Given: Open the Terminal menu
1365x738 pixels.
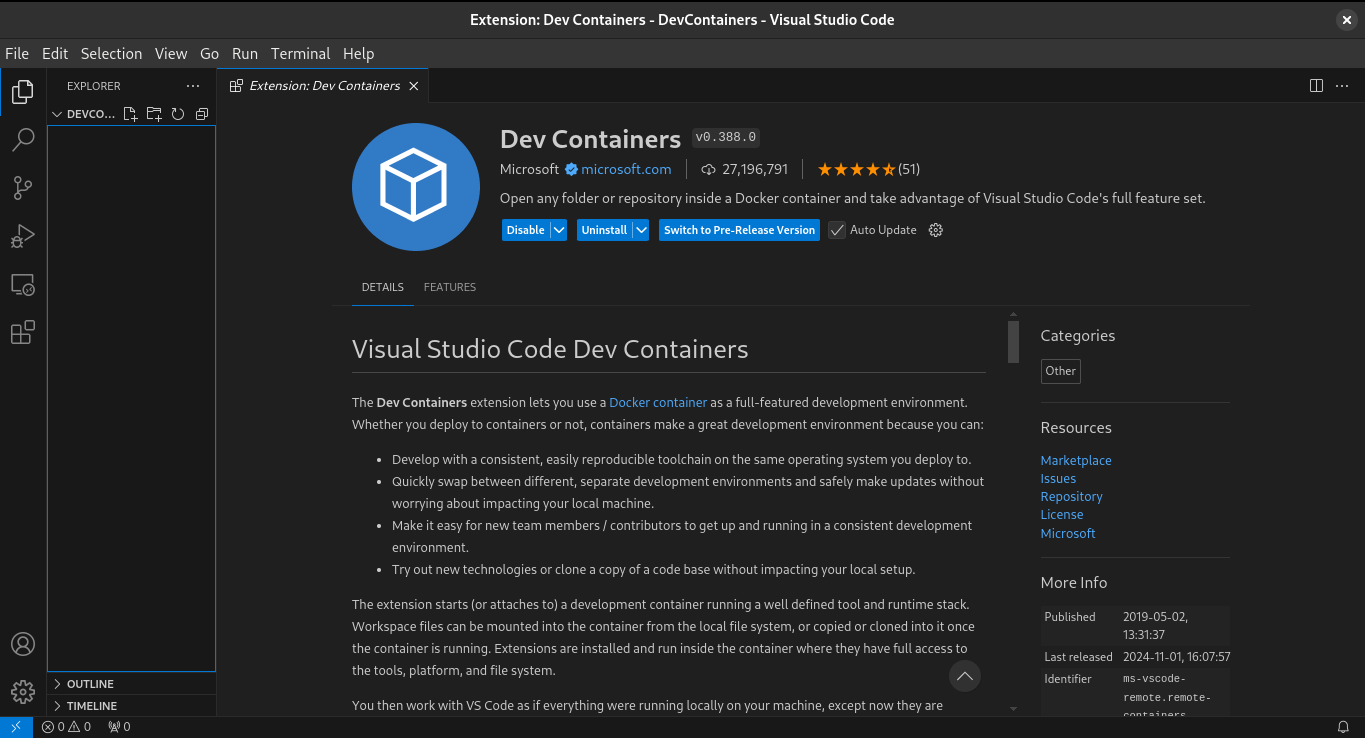Looking at the screenshot, I should 300,54.
